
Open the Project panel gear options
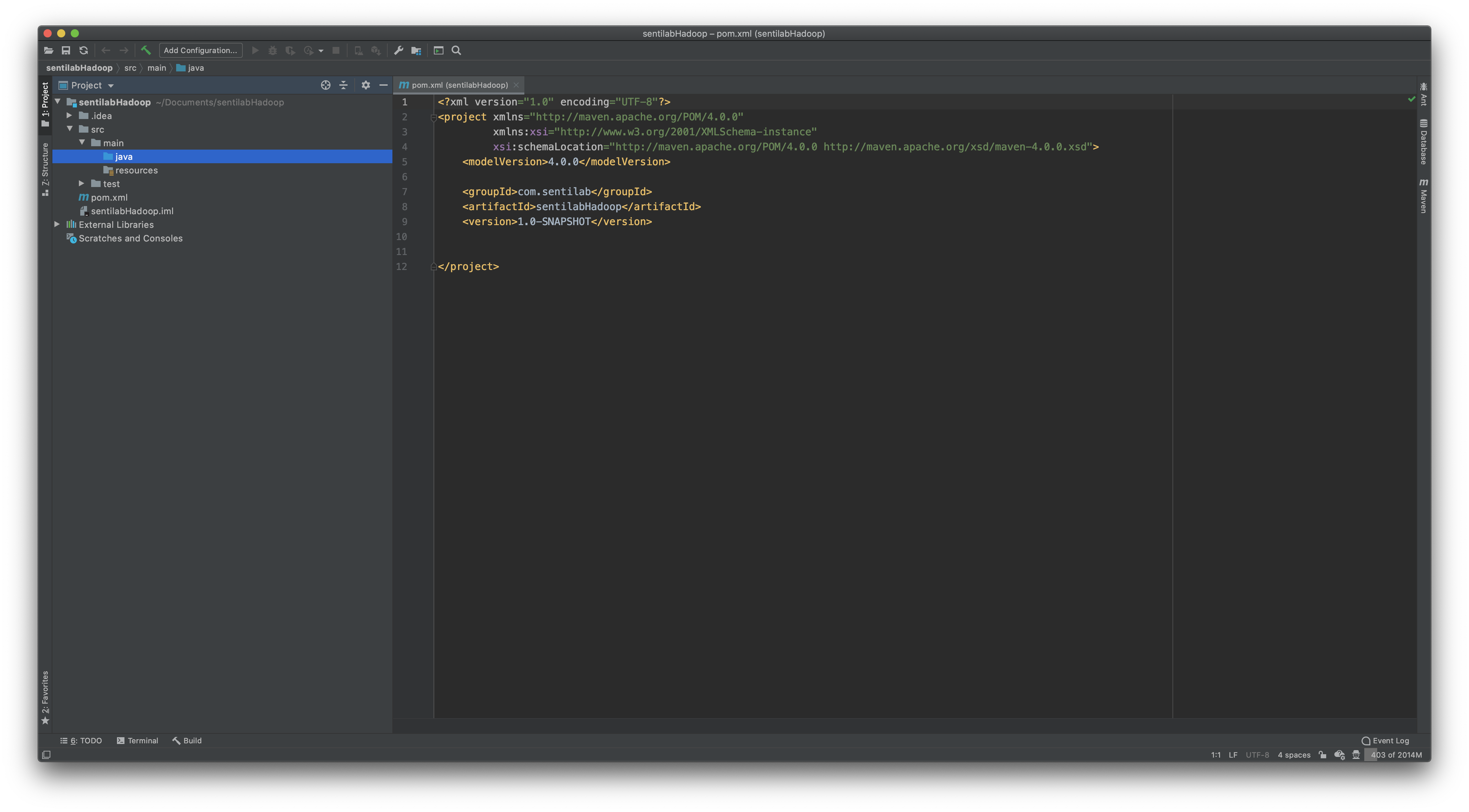(x=366, y=85)
